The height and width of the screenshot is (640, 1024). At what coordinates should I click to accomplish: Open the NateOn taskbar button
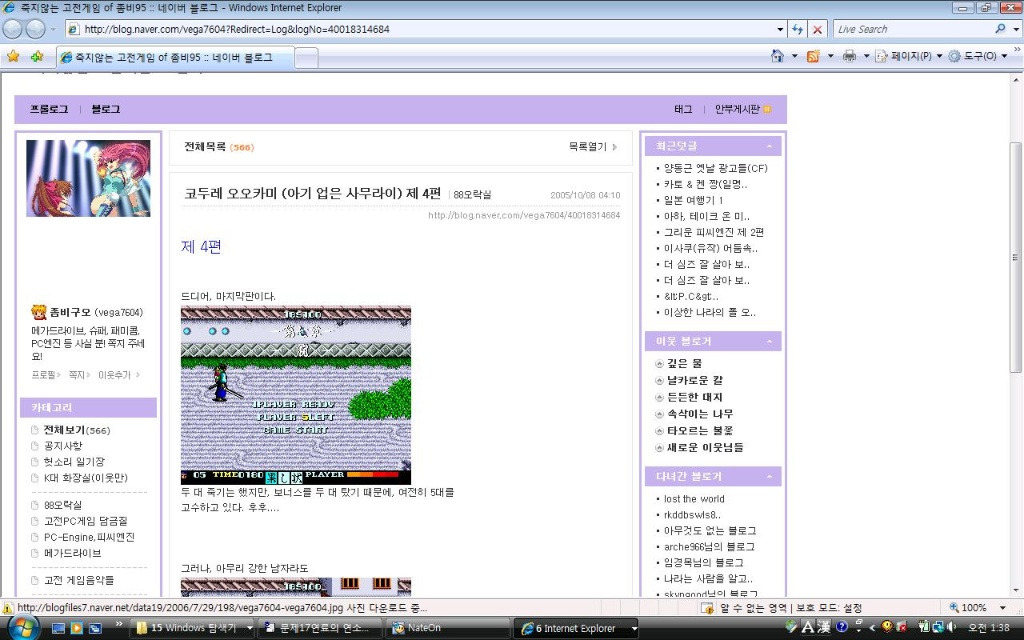tap(447, 628)
